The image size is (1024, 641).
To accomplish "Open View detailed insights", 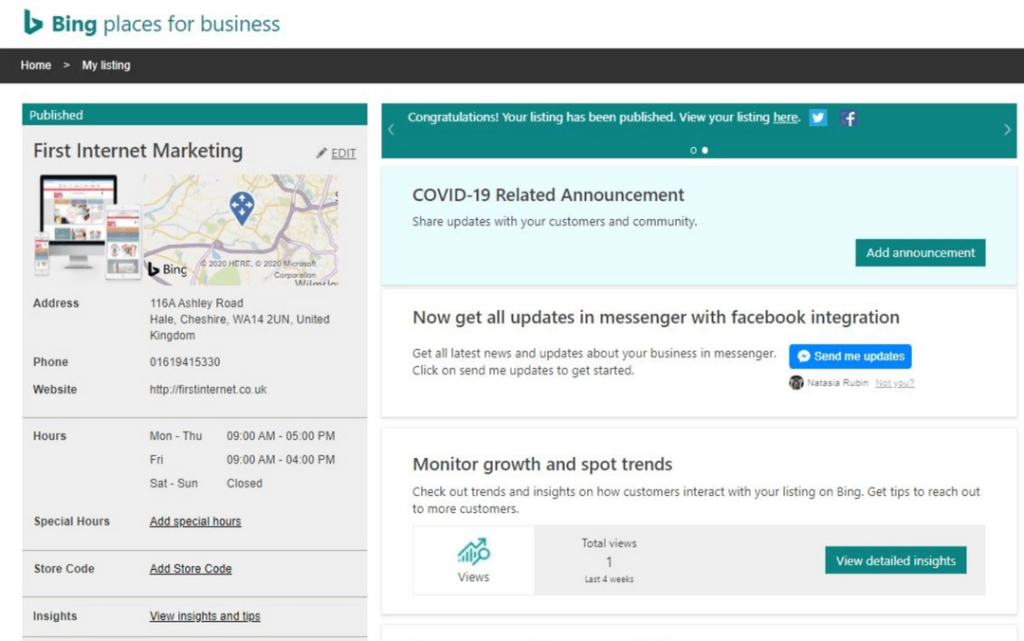I will click(x=895, y=561).
